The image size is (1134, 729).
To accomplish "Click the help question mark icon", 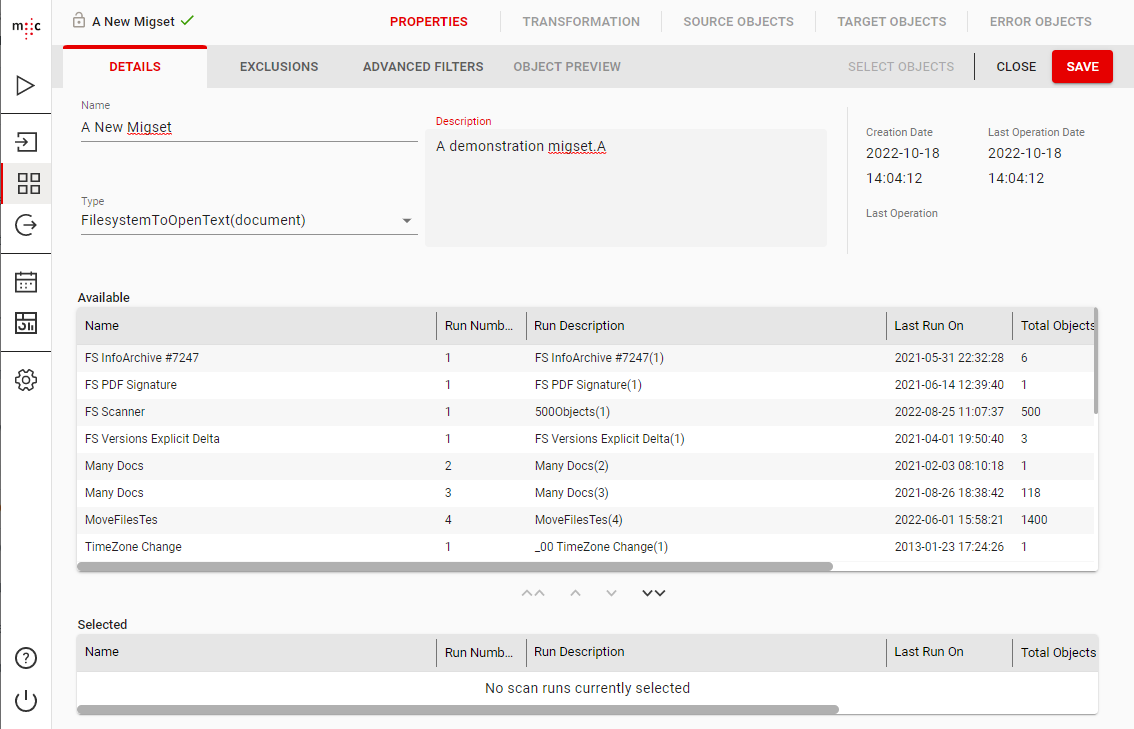I will pyautogui.click(x=26, y=658).
